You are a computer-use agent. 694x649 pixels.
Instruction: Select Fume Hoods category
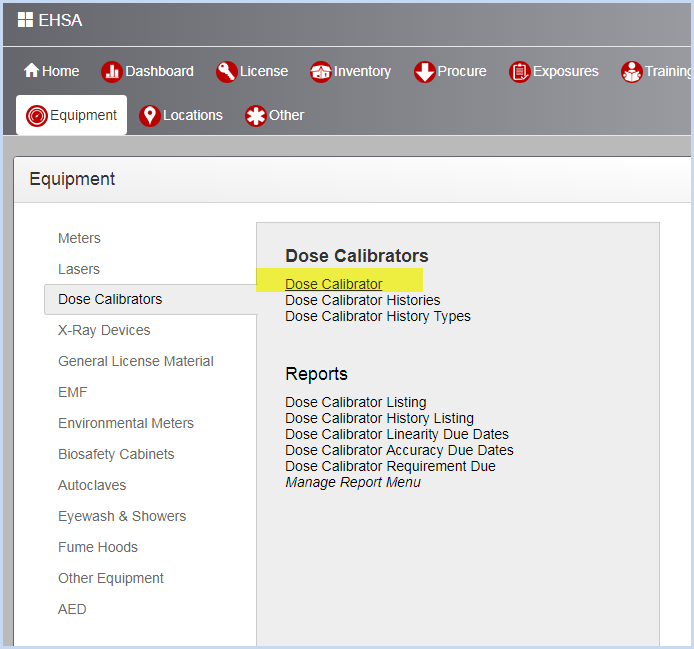pos(98,547)
